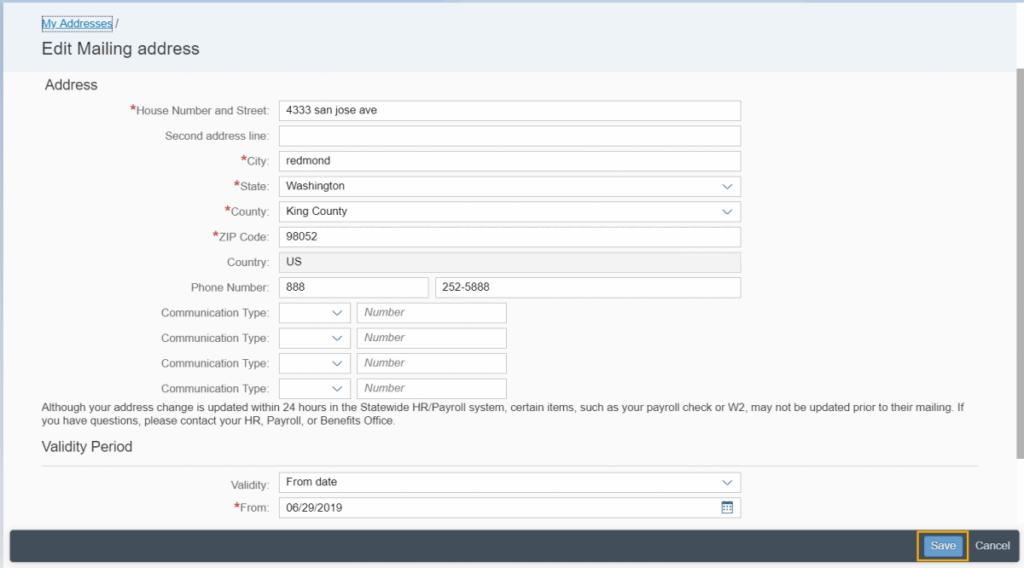
Task: Click the phone number field showing 252-5888
Action: 587,288
